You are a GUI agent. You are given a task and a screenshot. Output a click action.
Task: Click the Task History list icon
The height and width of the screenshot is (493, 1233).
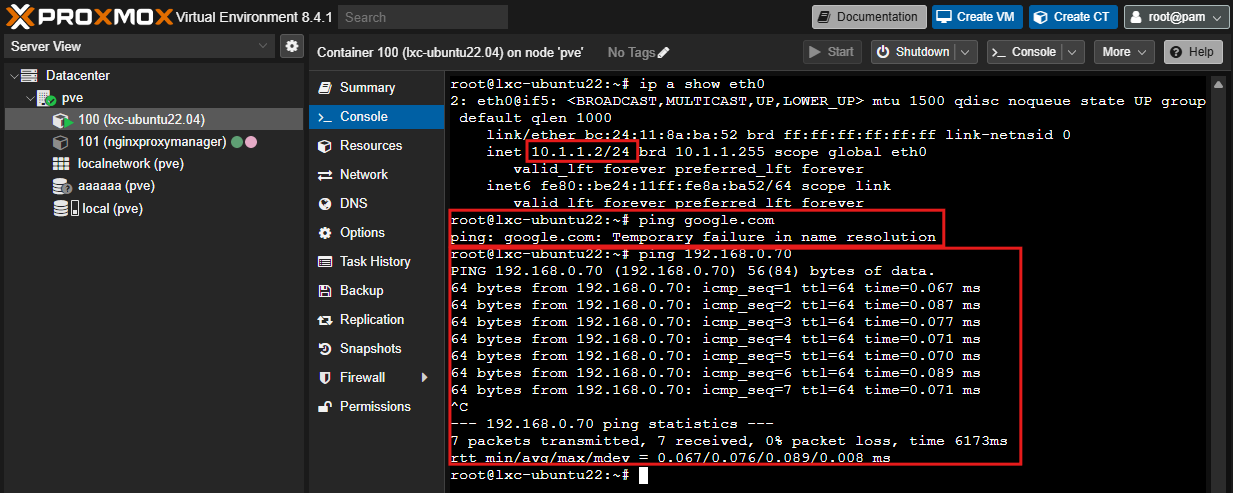pyautogui.click(x=324, y=262)
